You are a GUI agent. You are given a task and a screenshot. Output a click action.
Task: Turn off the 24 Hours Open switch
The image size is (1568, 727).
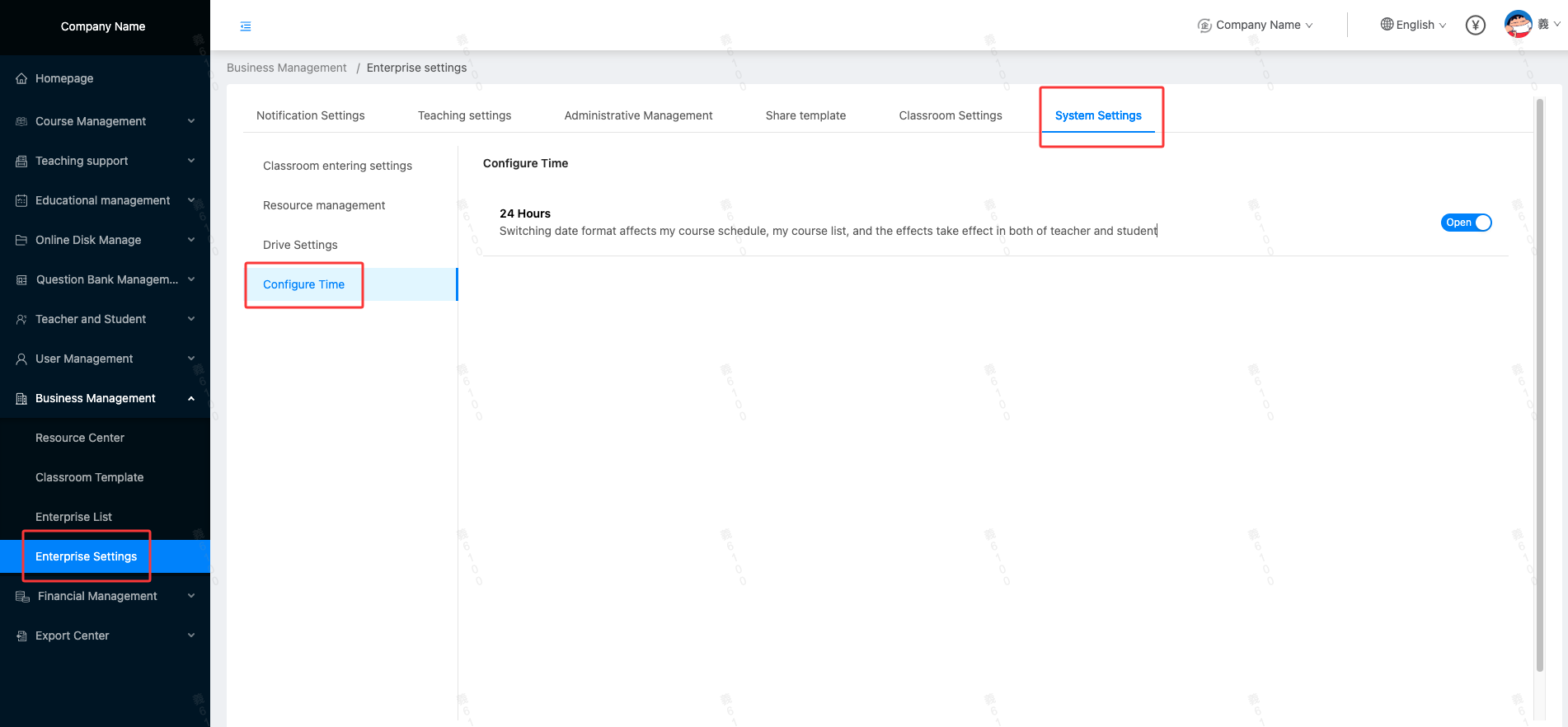click(x=1466, y=223)
